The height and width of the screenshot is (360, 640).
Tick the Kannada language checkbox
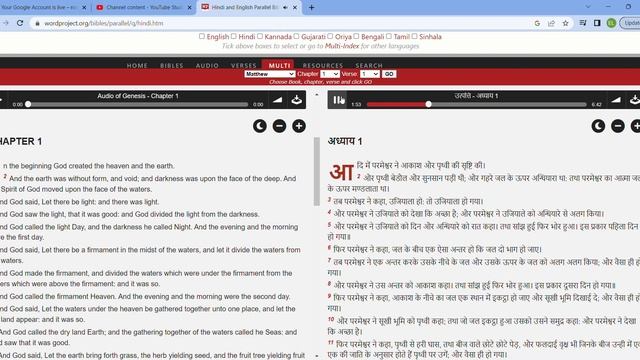click(x=260, y=36)
